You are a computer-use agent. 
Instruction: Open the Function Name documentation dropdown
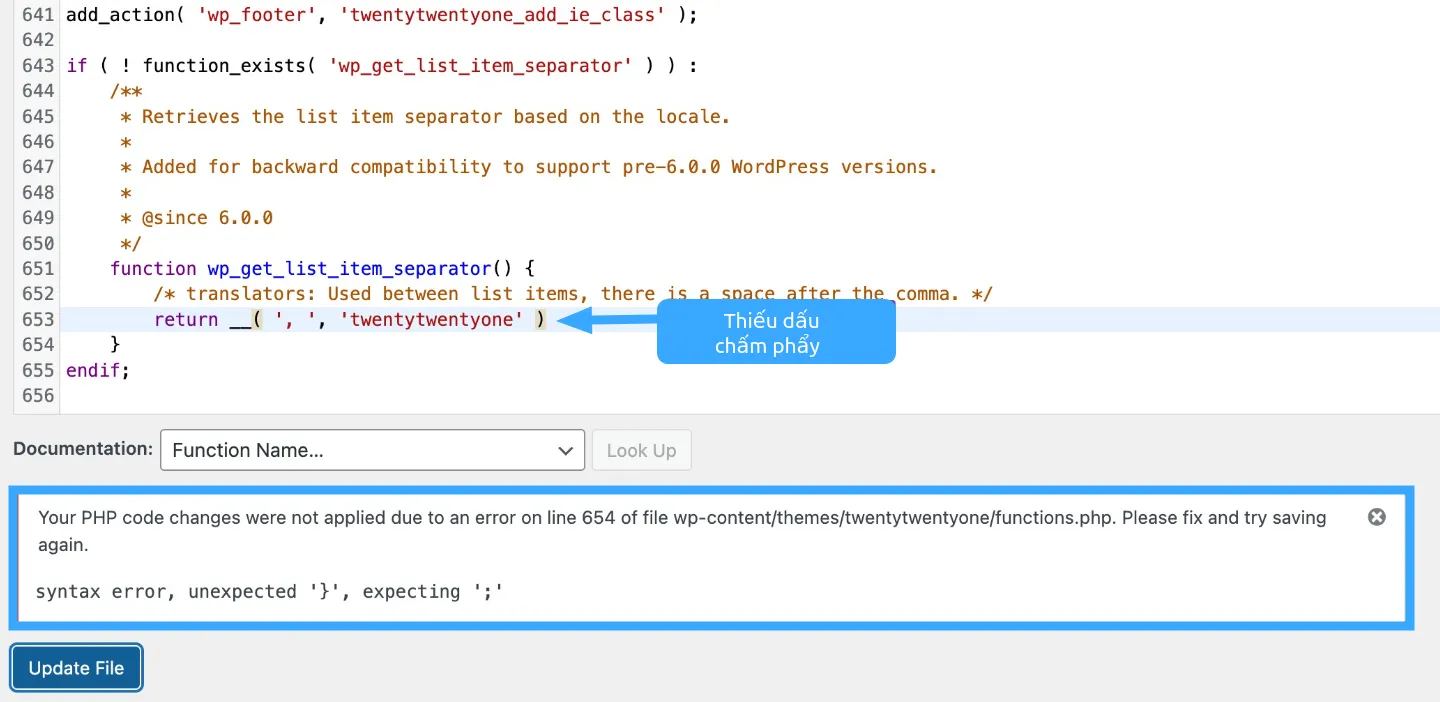(x=372, y=450)
